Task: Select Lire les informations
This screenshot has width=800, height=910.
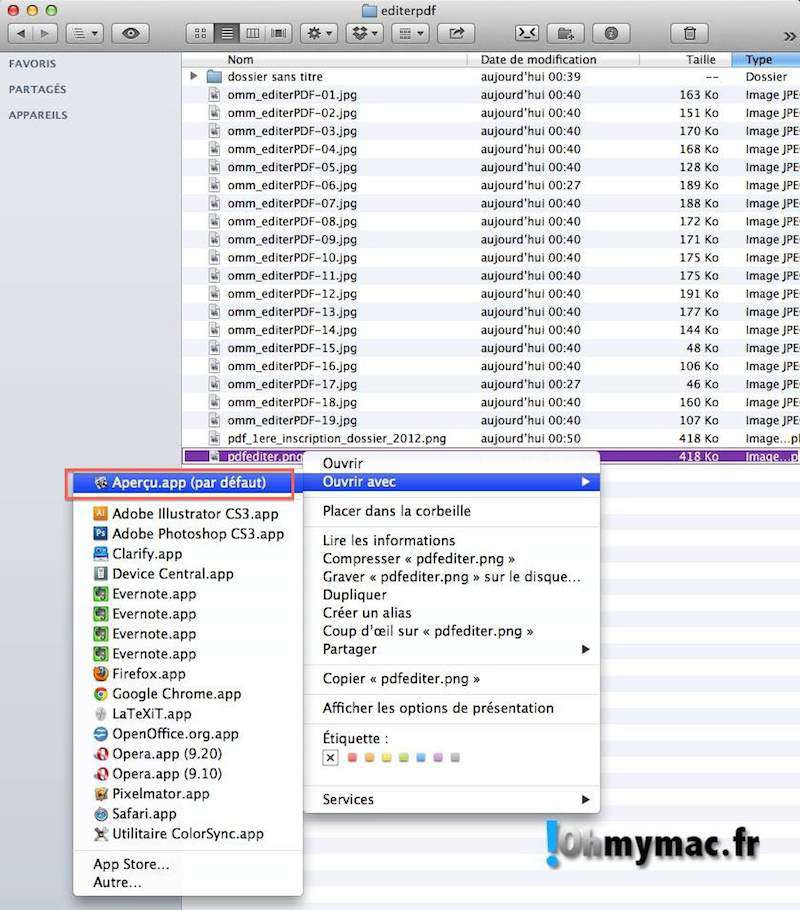Action: [x=452, y=540]
